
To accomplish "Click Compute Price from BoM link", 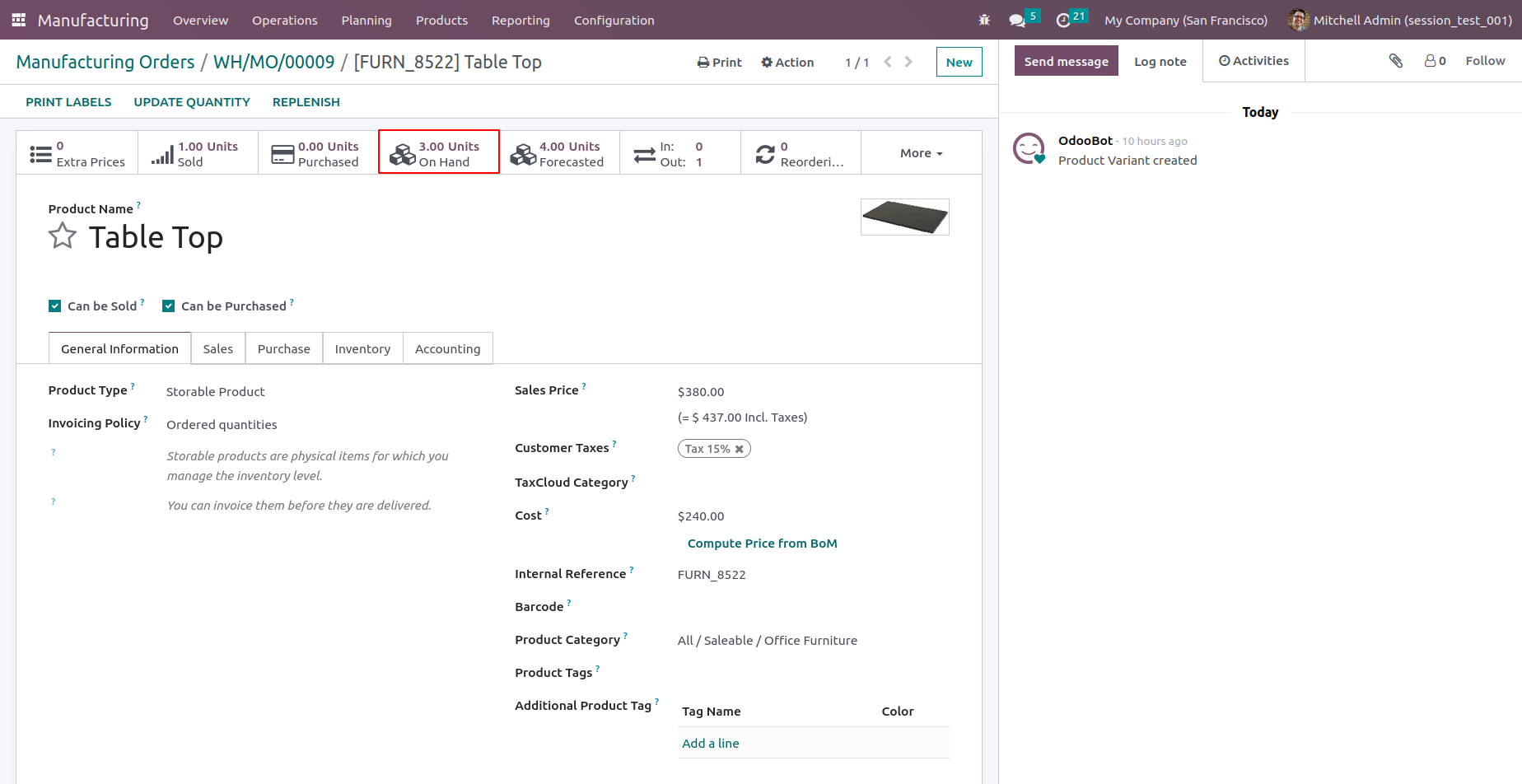I will (x=762, y=544).
